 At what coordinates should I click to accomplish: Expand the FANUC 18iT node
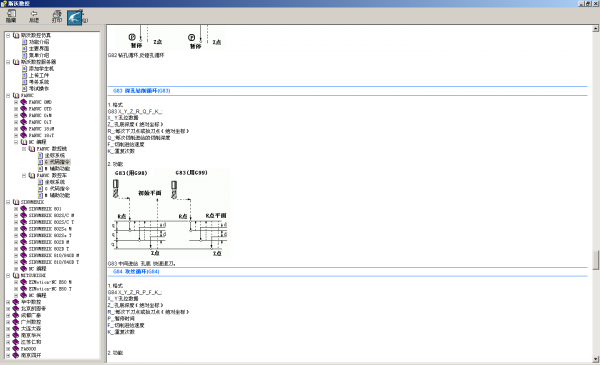click(x=16, y=135)
